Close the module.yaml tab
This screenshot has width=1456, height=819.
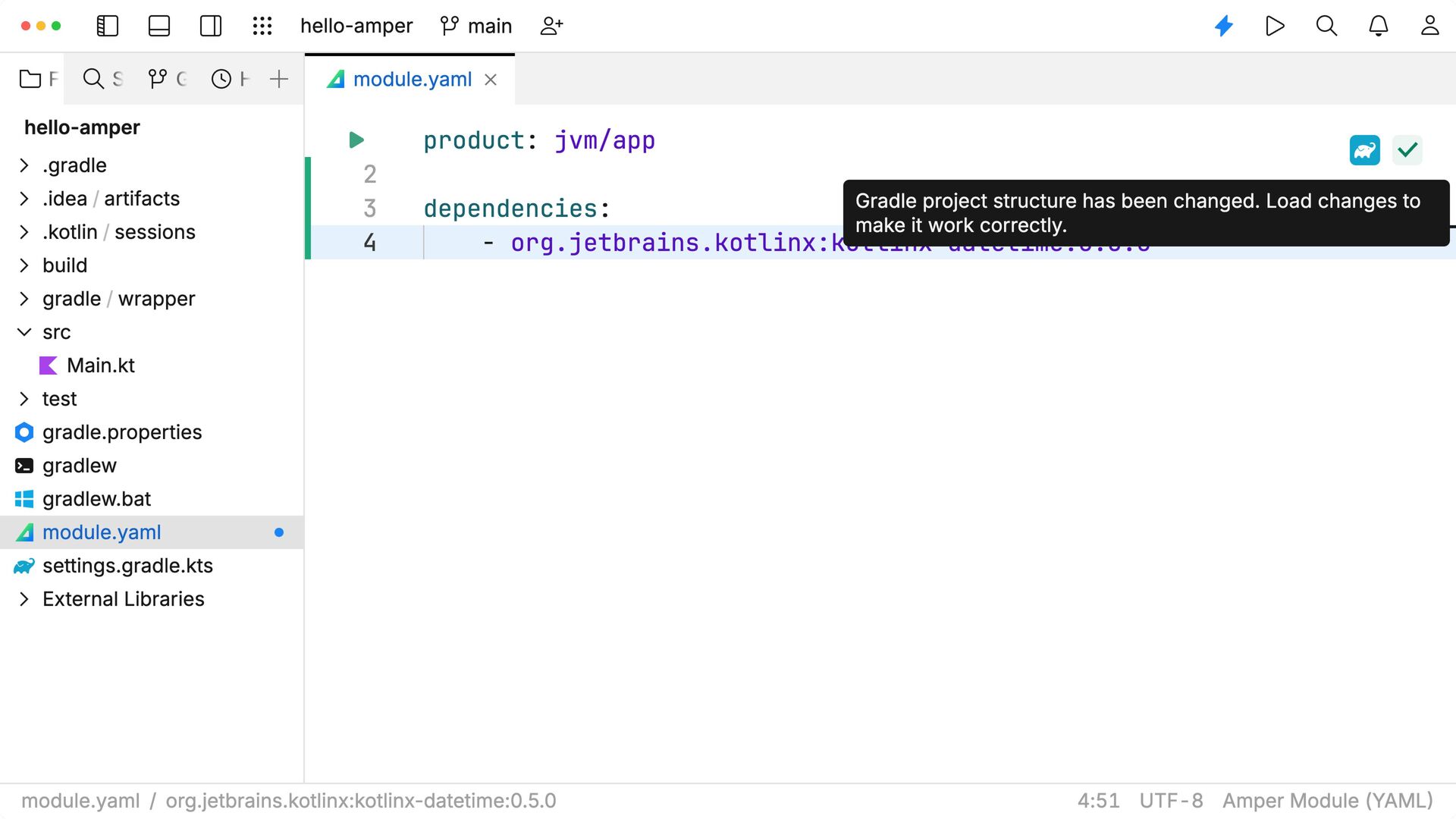pos(491,80)
